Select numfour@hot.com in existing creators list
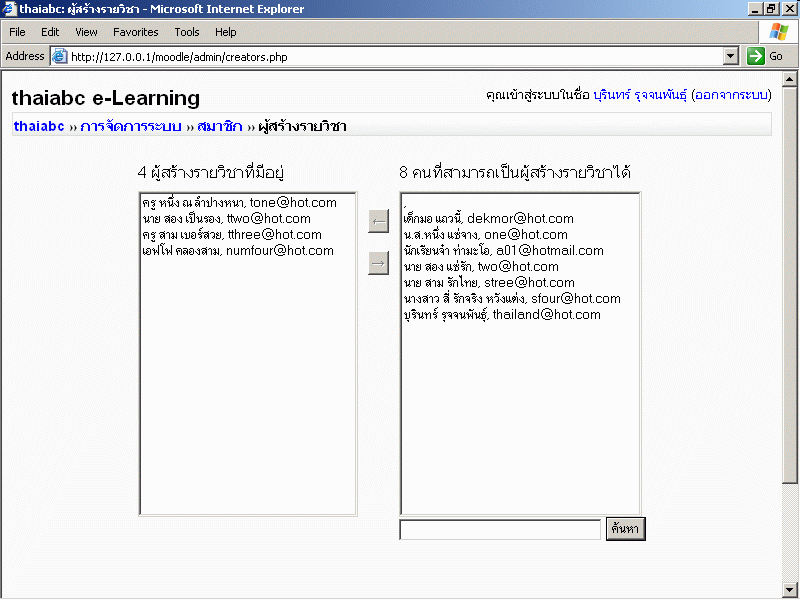 (x=238, y=251)
